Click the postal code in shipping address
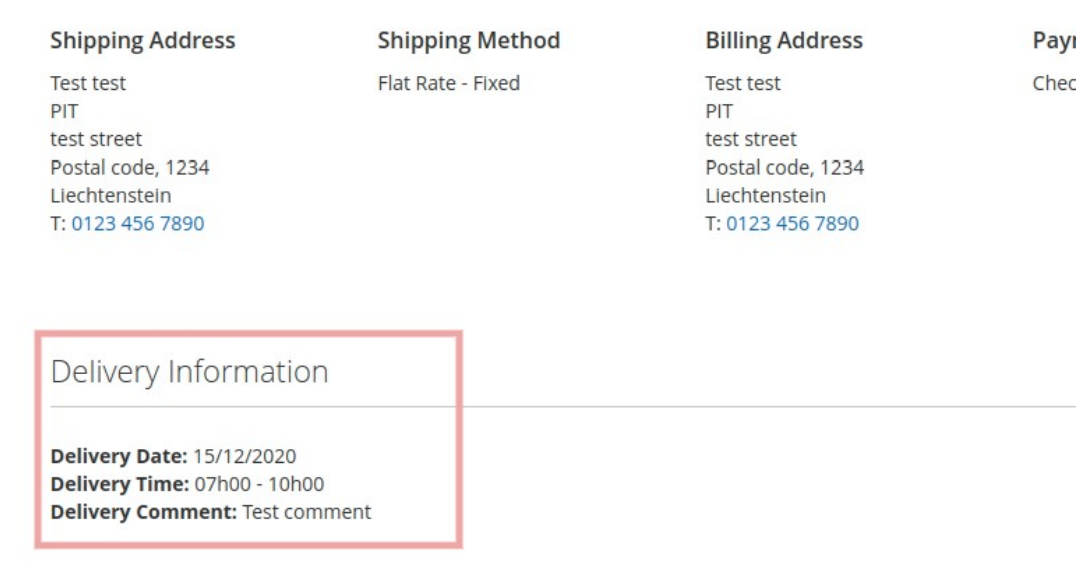The height and width of the screenshot is (574, 1086). 129,168
